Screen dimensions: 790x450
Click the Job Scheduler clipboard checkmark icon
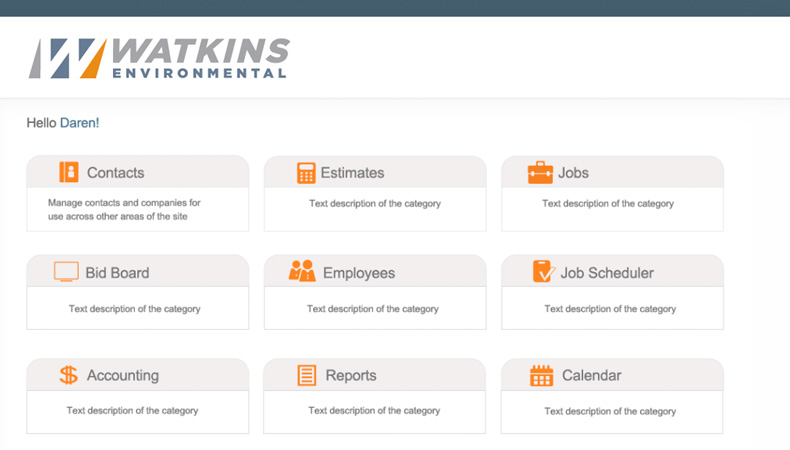544,271
